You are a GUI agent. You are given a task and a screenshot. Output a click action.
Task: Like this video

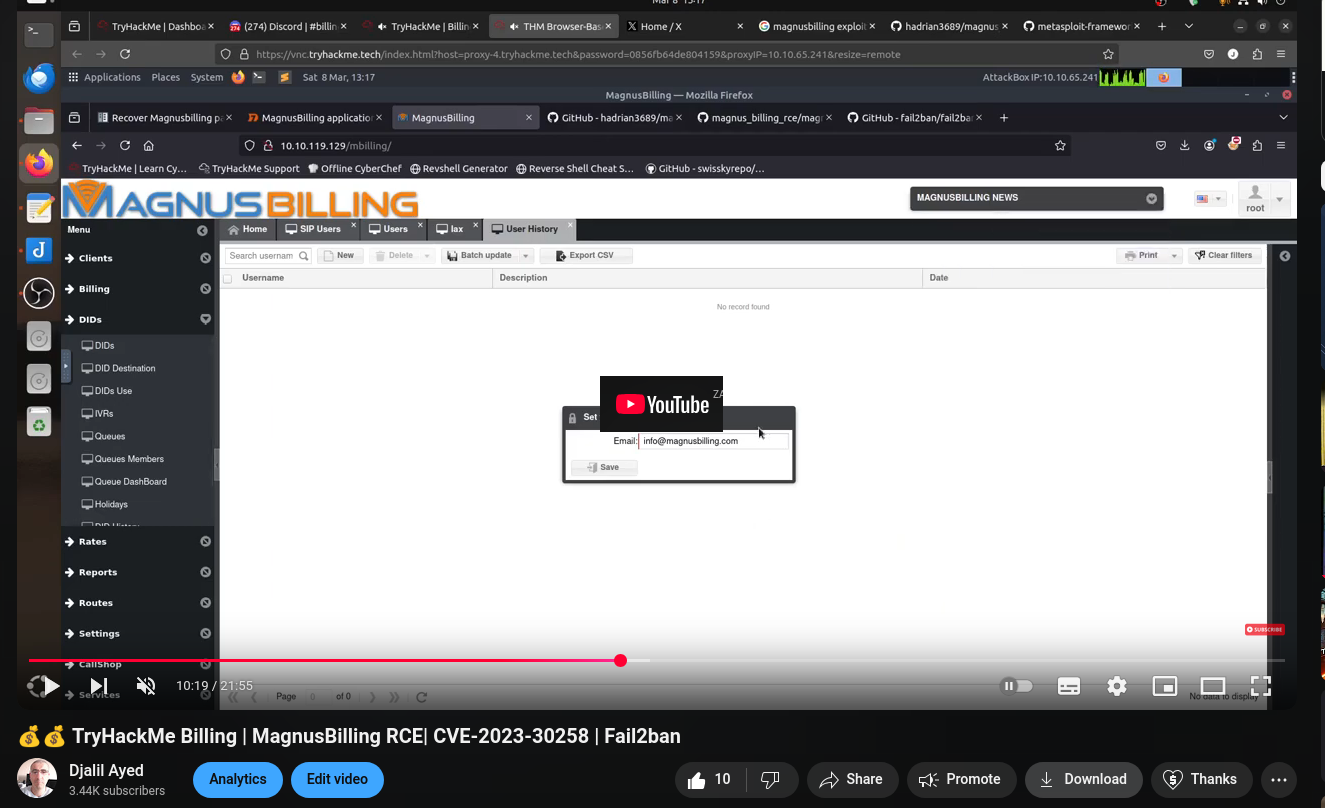point(709,779)
